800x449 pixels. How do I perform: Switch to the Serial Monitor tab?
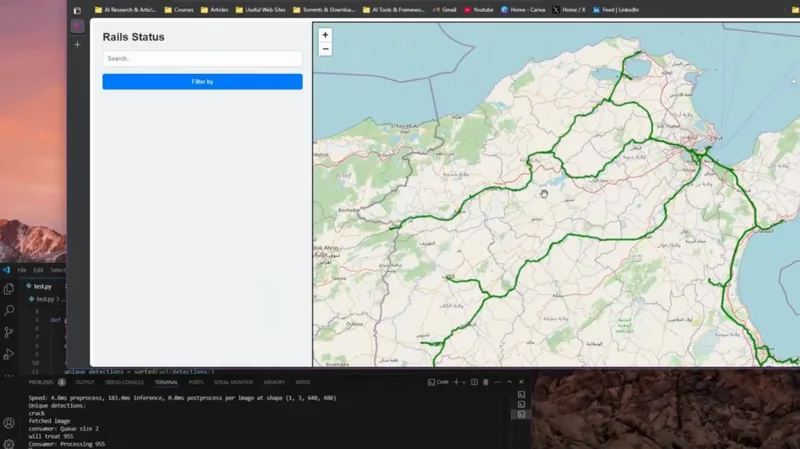pos(233,382)
